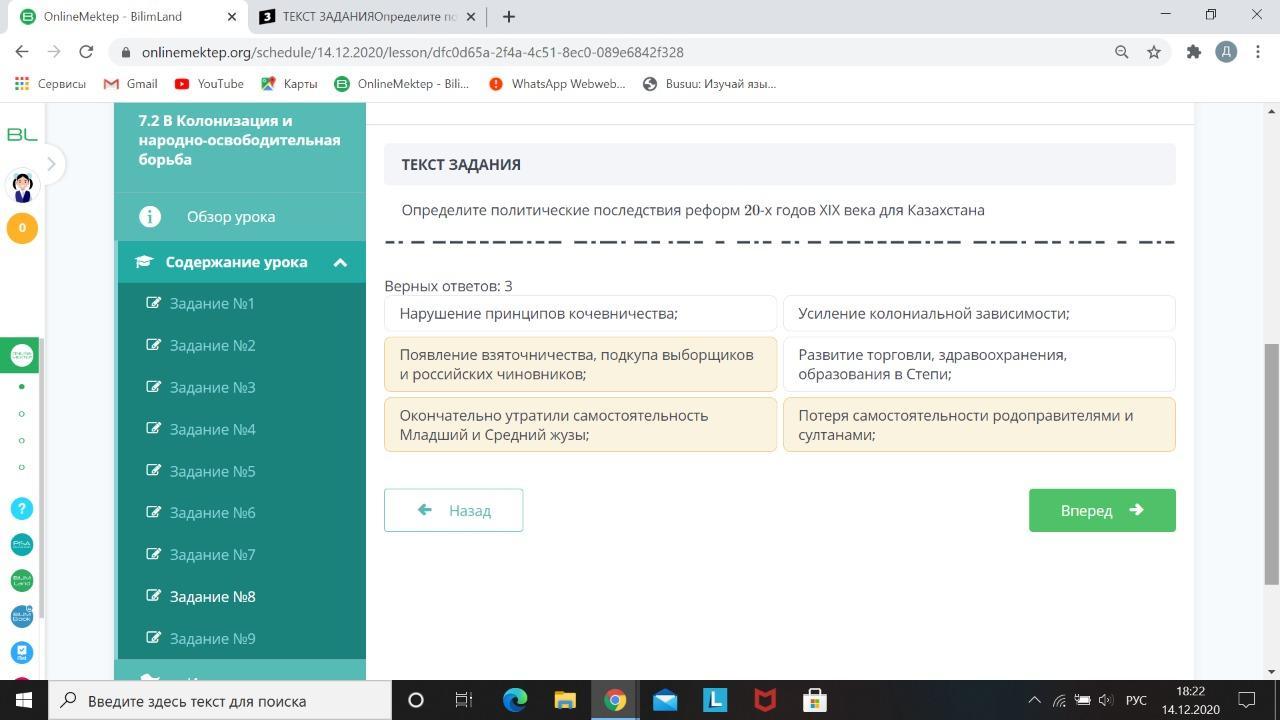Image resolution: width=1280 pixels, height=720 pixels.
Task: Click the zoom magnifier icon in address bar
Action: tap(1121, 52)
